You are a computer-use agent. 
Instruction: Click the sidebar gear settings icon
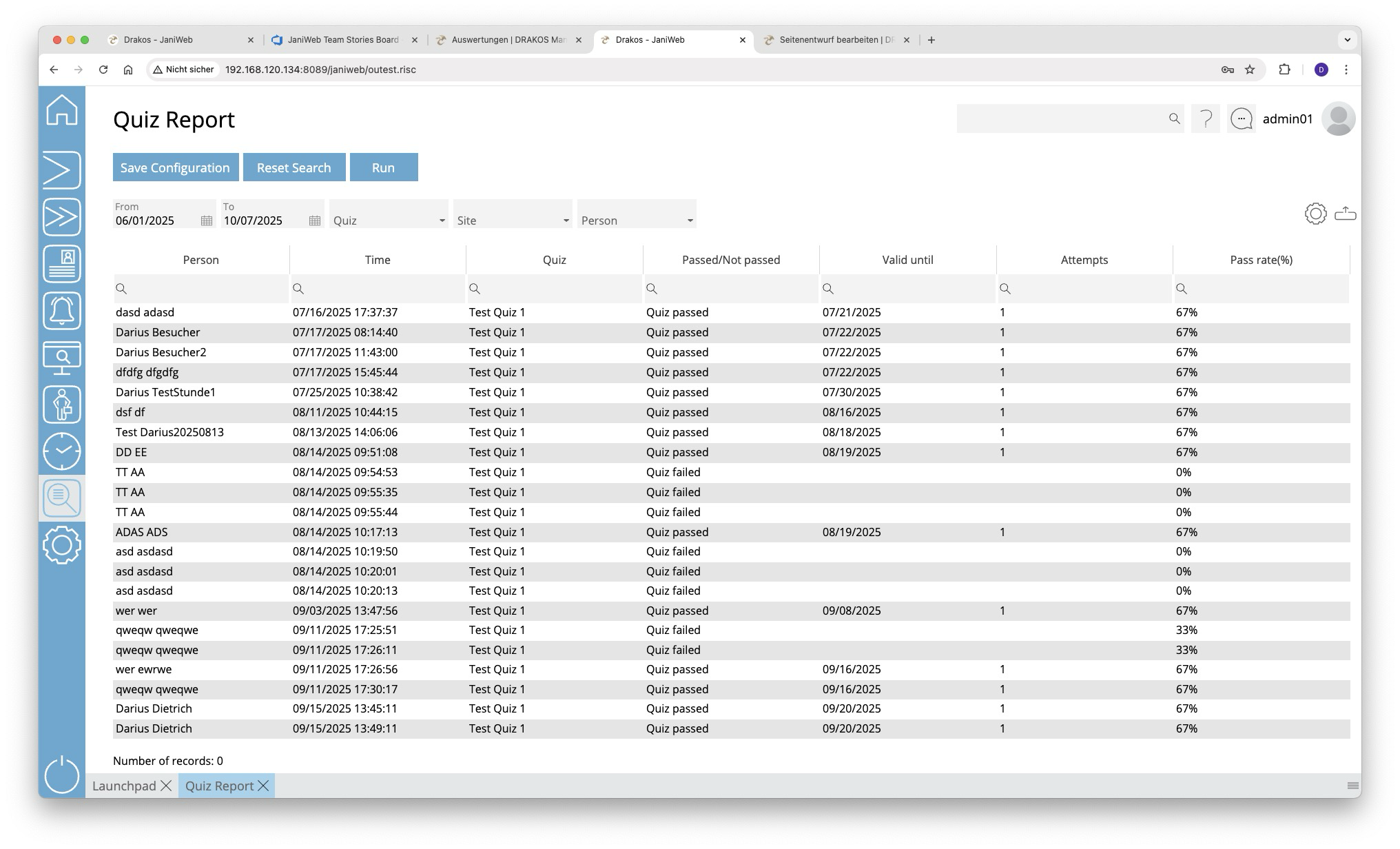coord(62,545)
